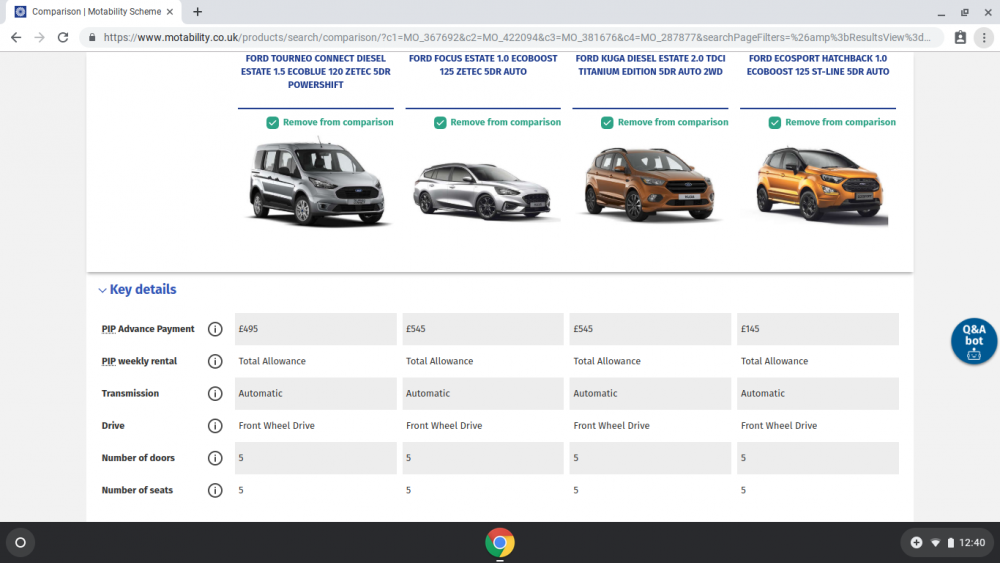
Task: Select the £495 advance payment cell
Action: click(x=316, y=329)
